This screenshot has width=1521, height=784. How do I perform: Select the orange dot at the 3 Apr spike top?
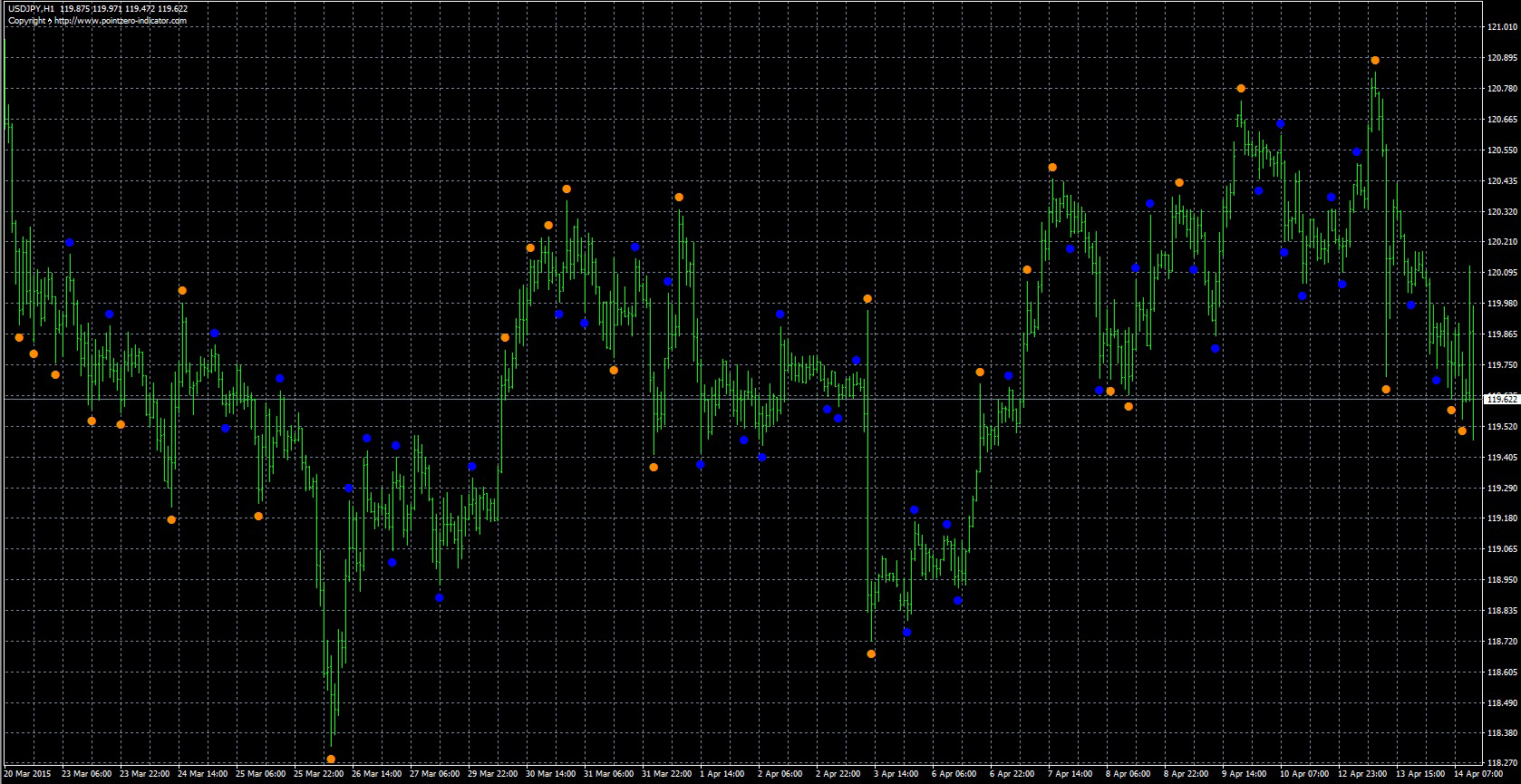(x=867, y=299)
